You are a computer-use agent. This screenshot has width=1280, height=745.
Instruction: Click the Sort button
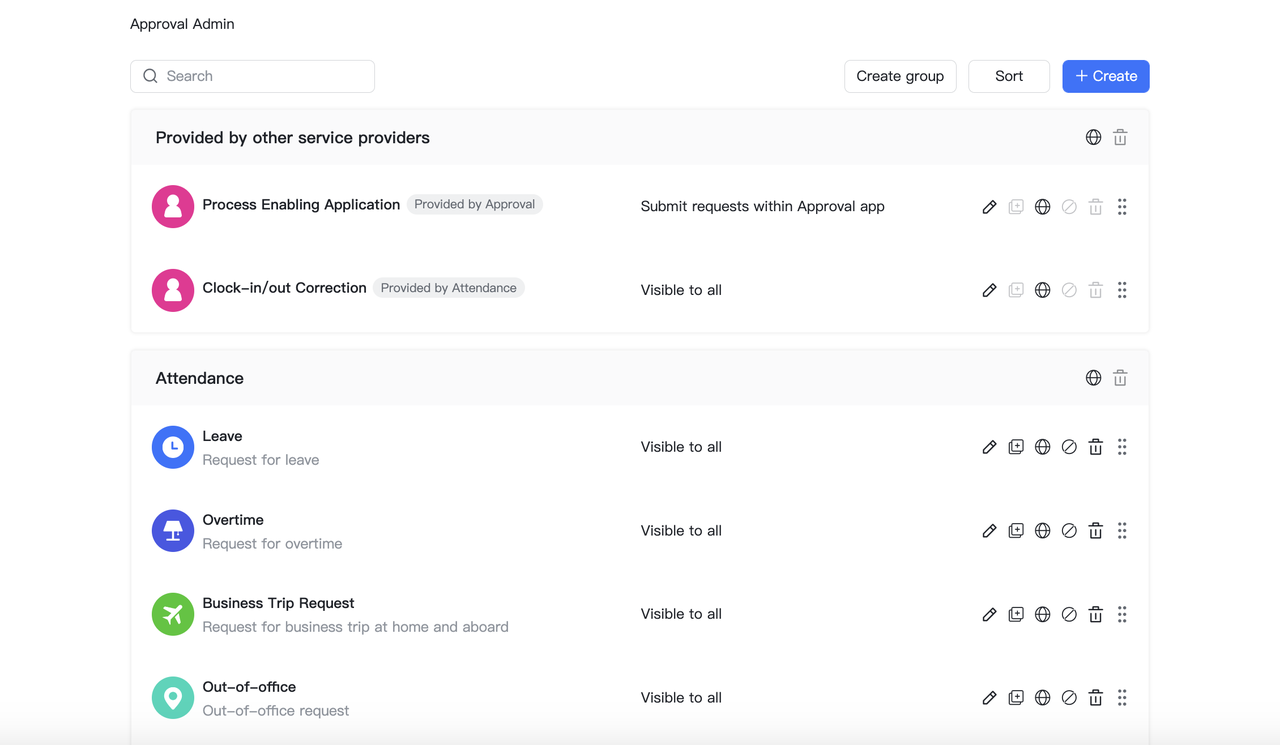(x=1008, y=76)
